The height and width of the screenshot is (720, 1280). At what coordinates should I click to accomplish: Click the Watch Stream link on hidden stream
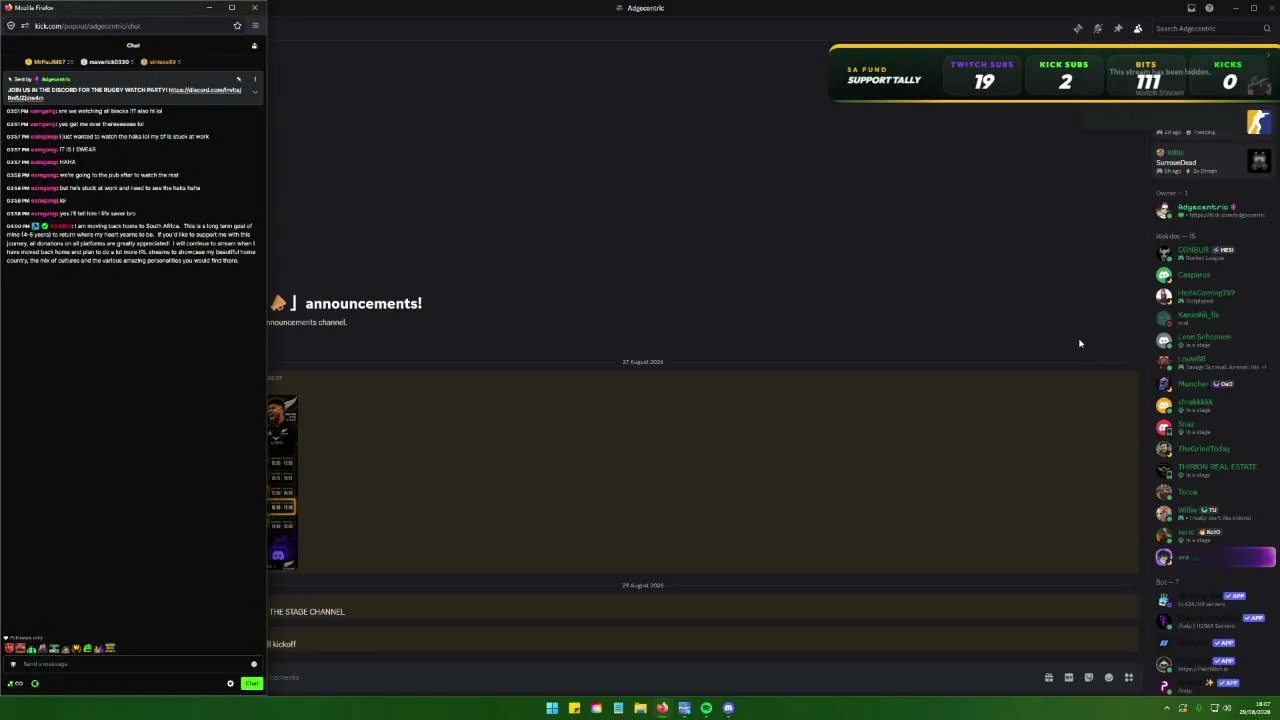coord(1160,92)
